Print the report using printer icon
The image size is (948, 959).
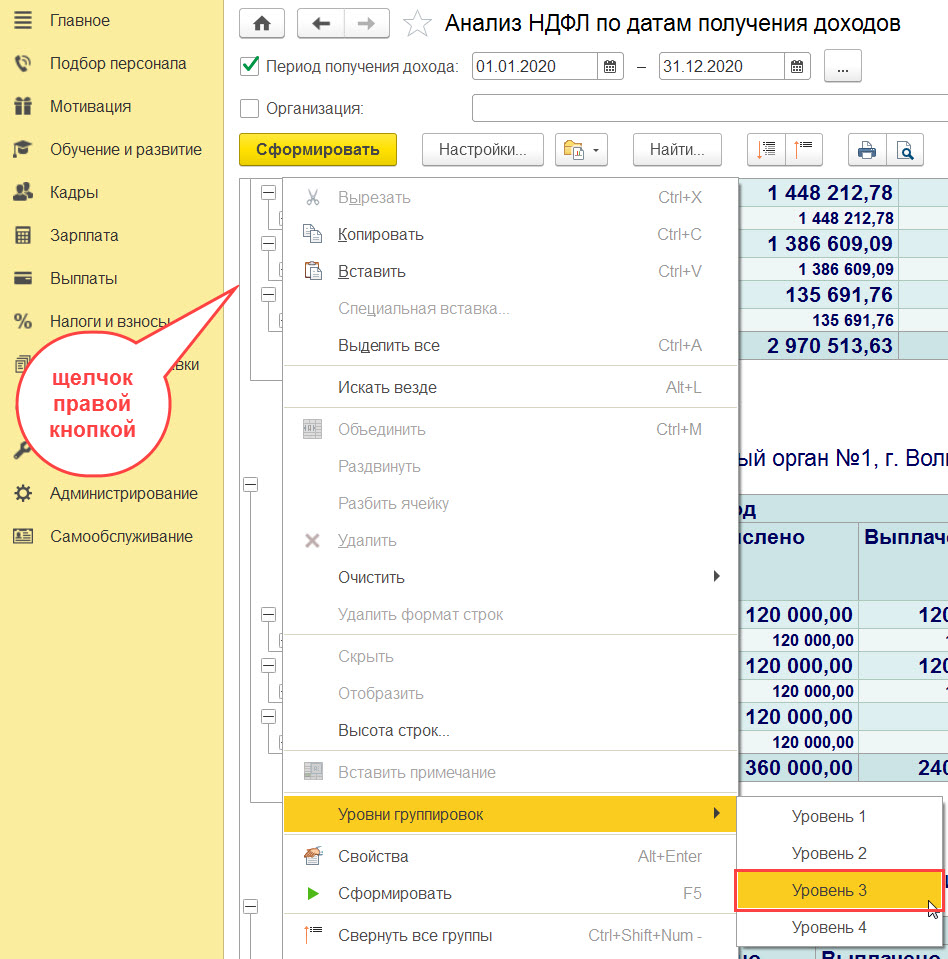coord(867,150)
